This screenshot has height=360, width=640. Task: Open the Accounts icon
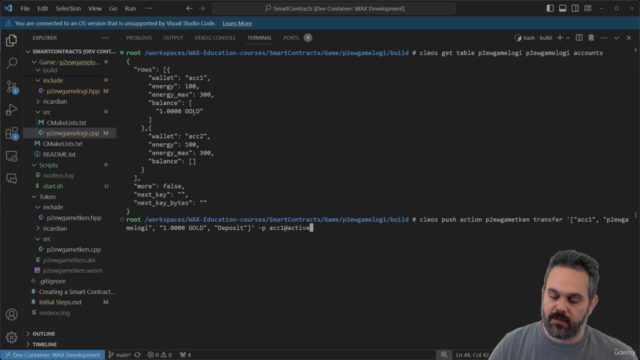coord(11,314)
